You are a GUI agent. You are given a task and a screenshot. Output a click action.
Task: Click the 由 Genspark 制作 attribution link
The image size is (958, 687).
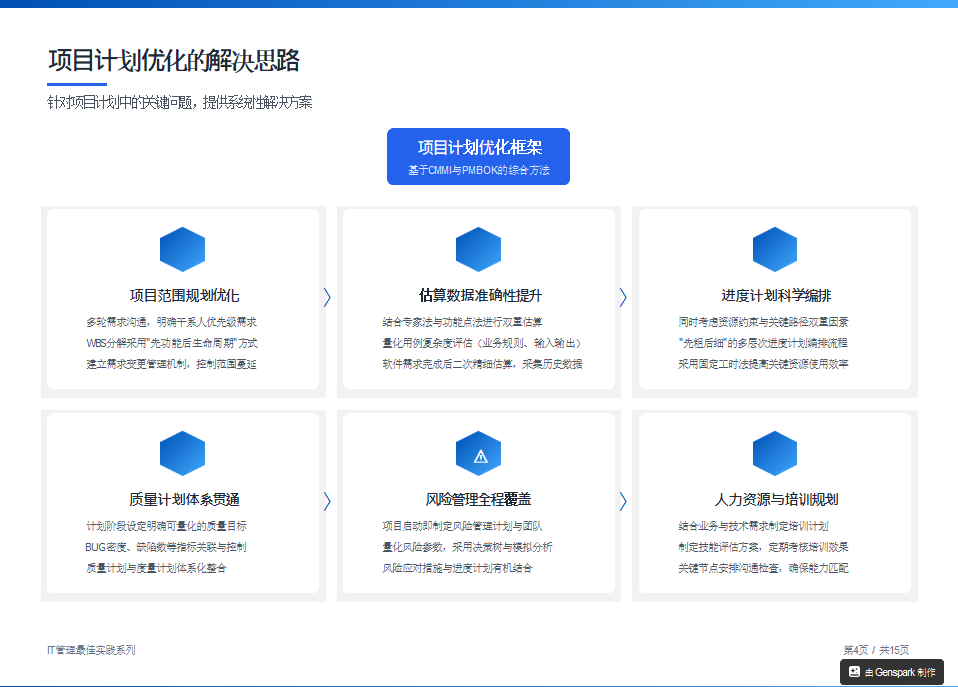pos(893,672)
